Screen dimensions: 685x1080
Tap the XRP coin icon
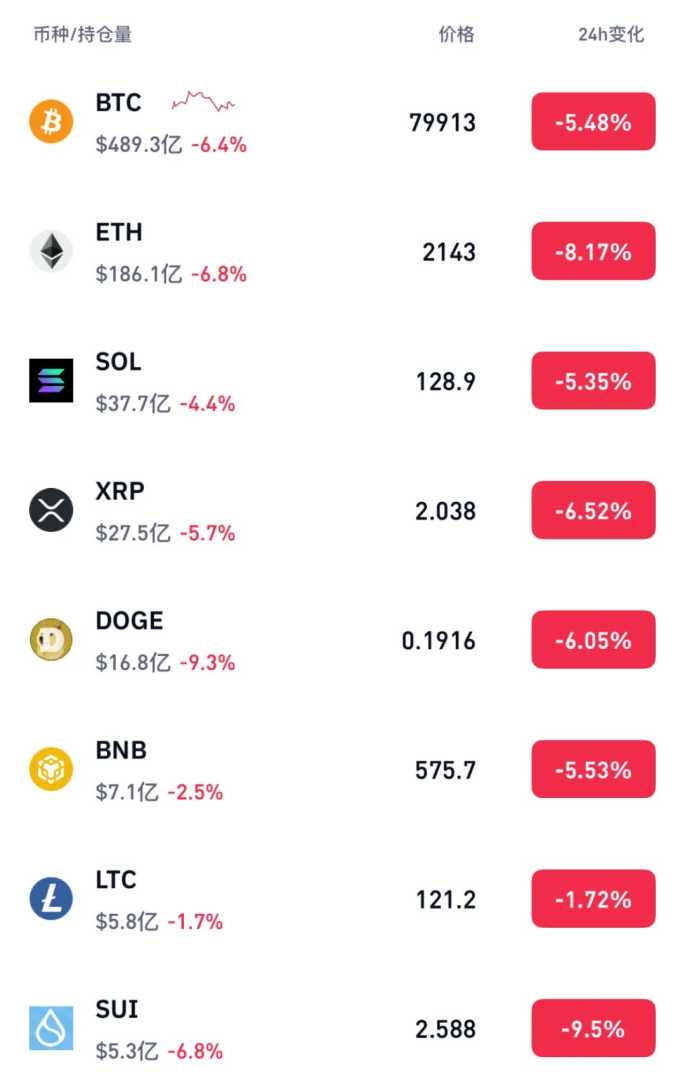click(x=51, y=511)
